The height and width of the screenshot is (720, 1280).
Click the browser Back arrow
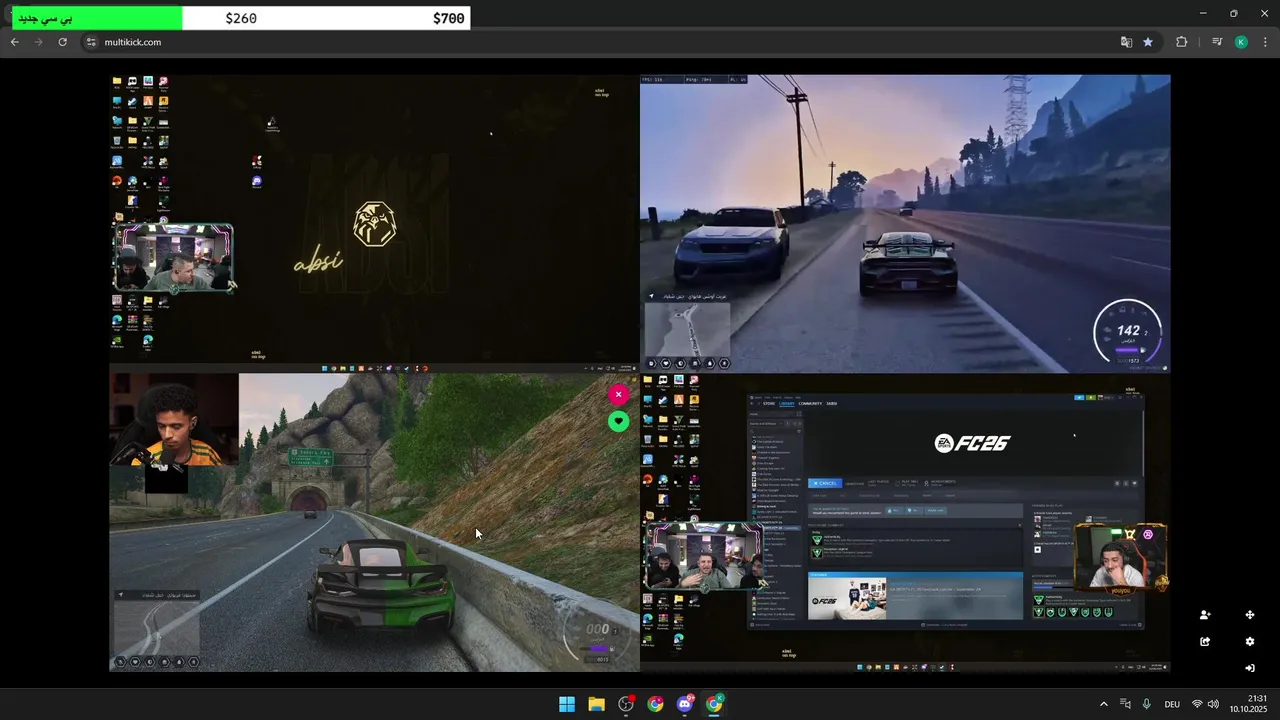[15, 42]
